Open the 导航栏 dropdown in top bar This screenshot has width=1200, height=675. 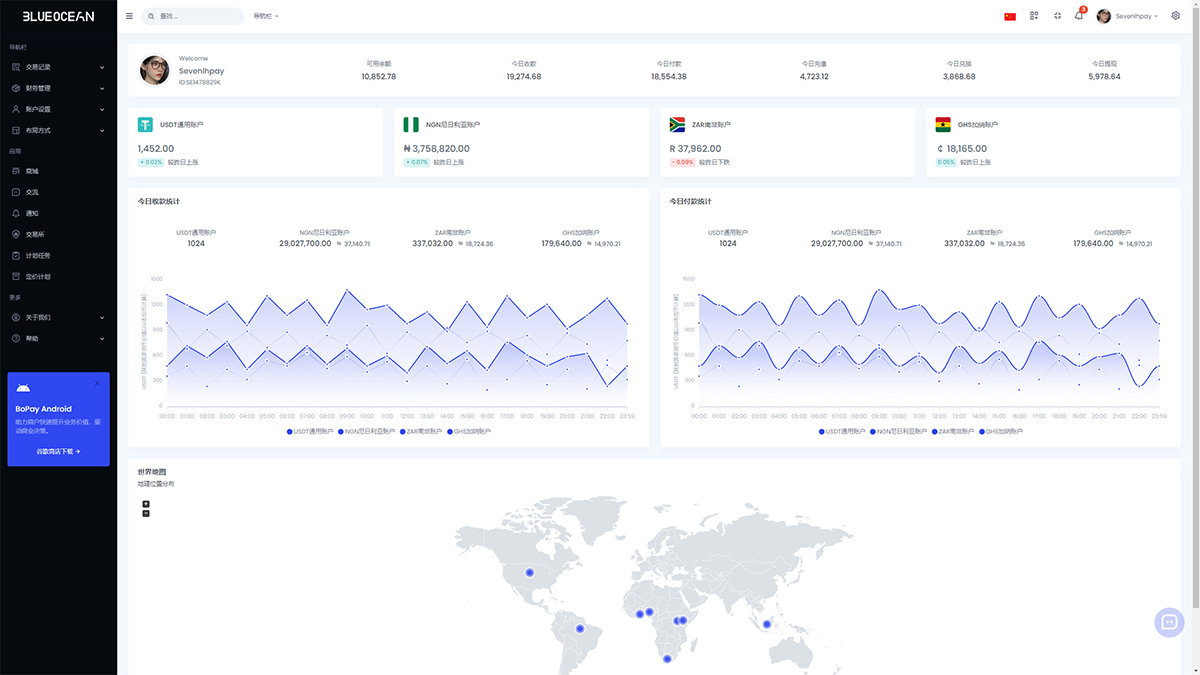click(266, 16)
